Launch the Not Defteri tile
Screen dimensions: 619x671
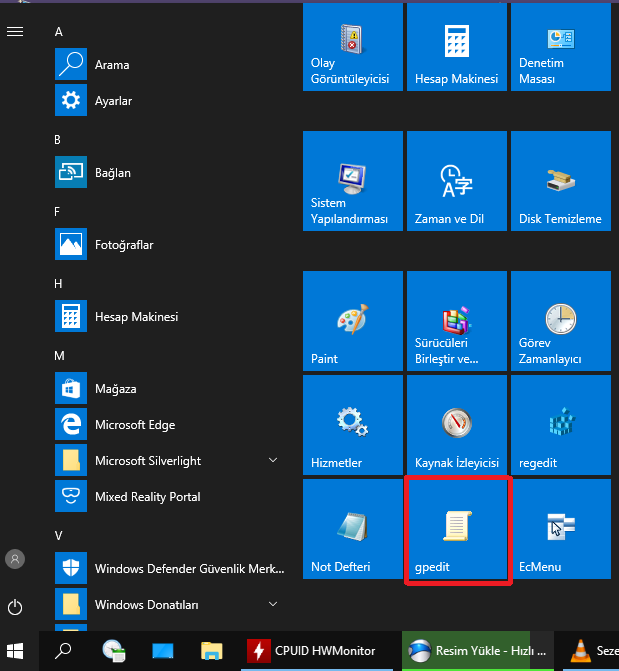(x=353, y=529)
